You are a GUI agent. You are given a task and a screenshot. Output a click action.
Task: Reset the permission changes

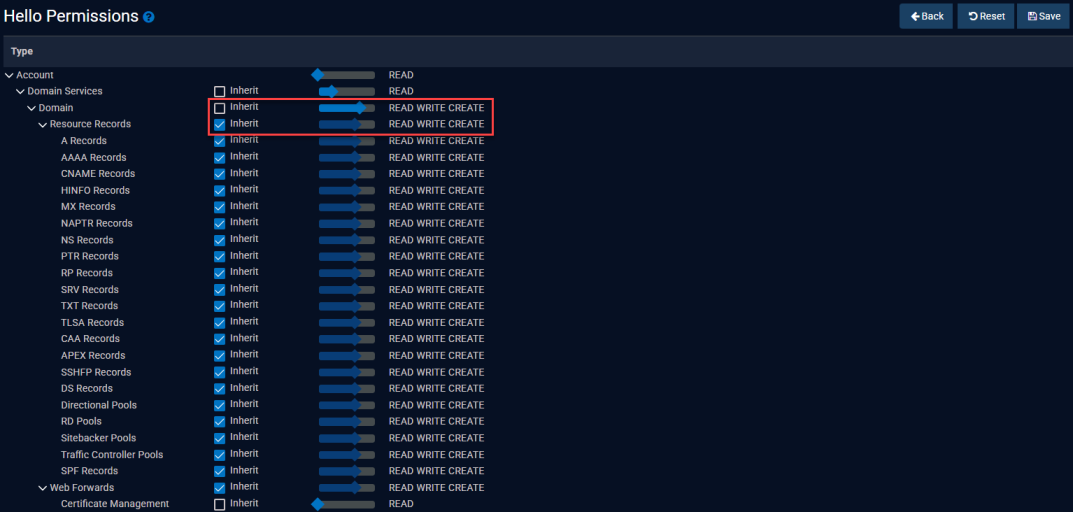pyautogui.click(x=985, y=16)
